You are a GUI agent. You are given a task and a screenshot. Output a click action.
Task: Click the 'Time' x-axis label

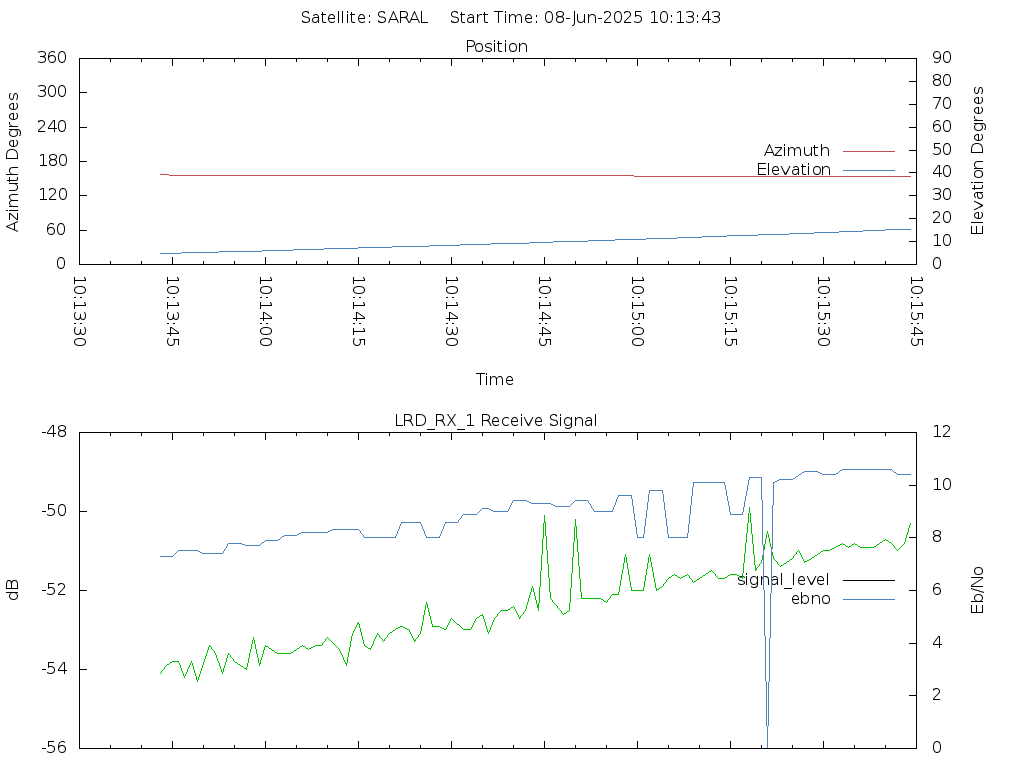(494, 379)
